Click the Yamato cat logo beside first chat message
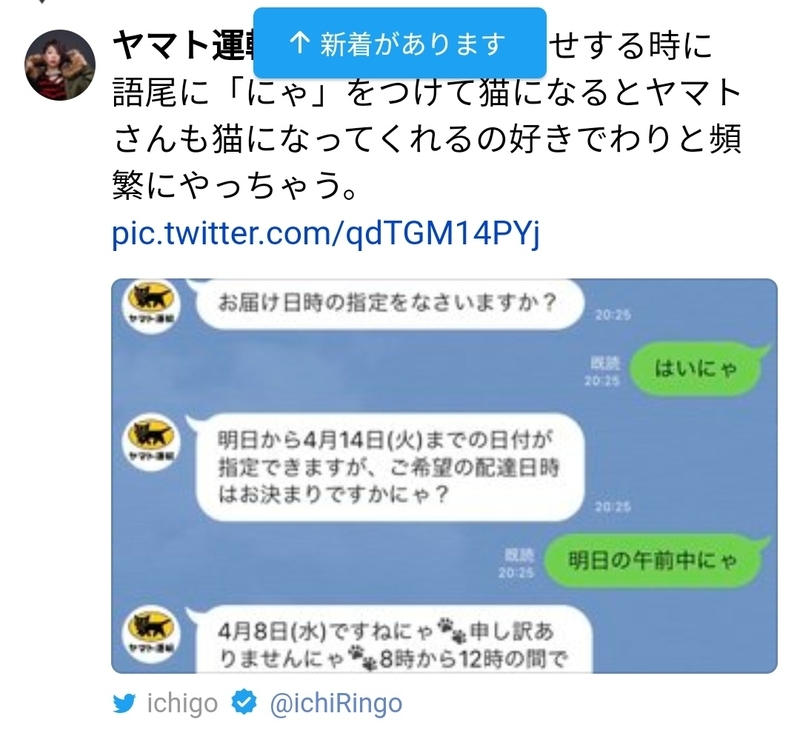The image size is (800, 733). [x=151, y=305]
